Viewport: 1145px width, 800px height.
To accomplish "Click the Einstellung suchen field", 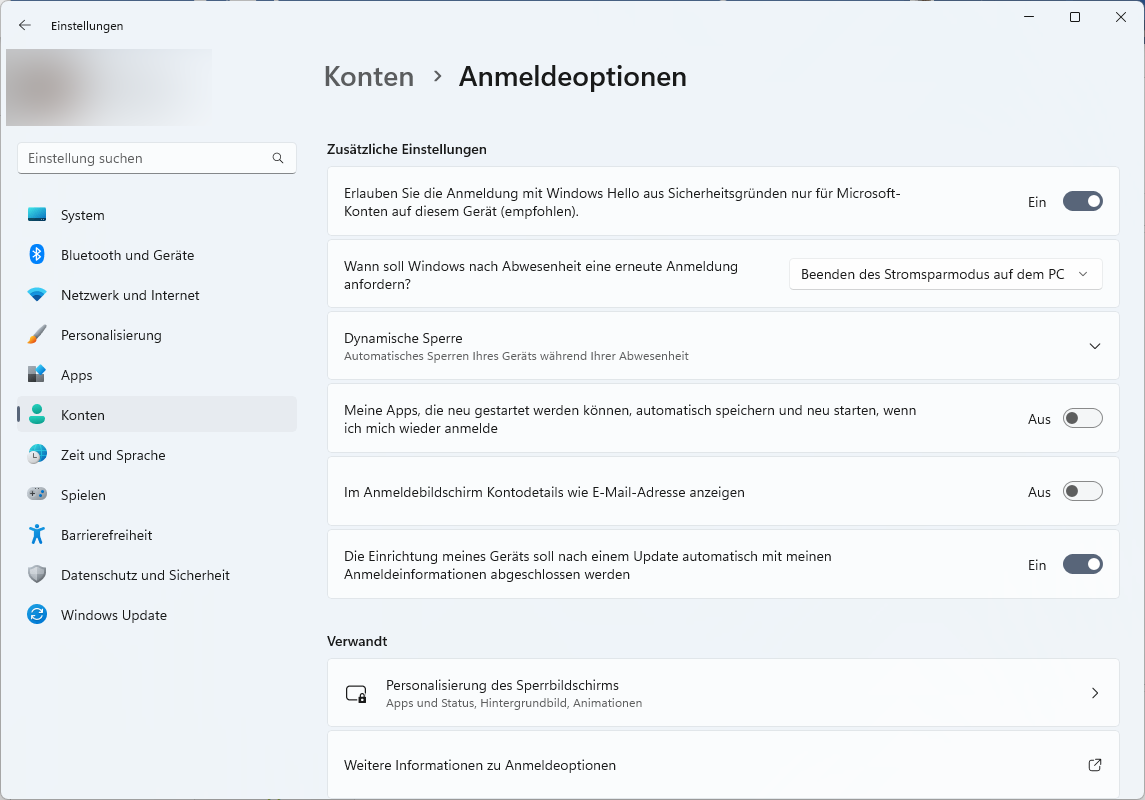I will point(157,158).
